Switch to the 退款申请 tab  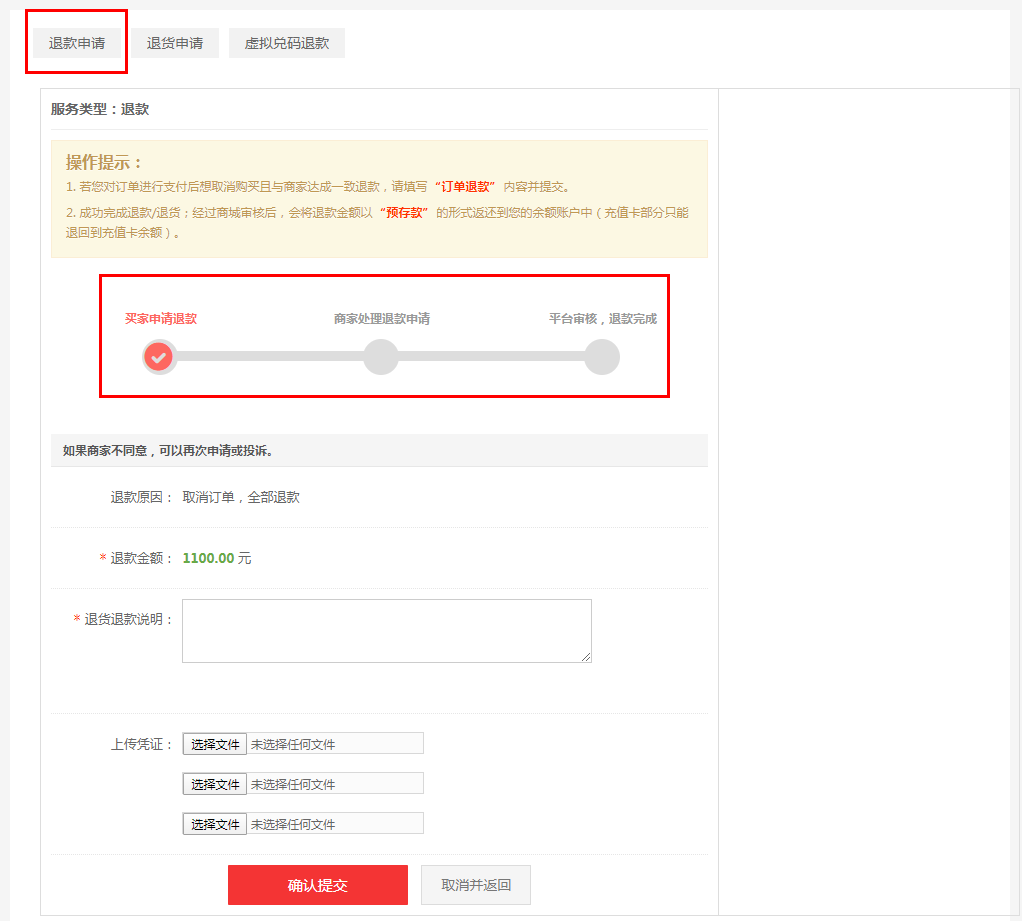(x=77, y=43)
